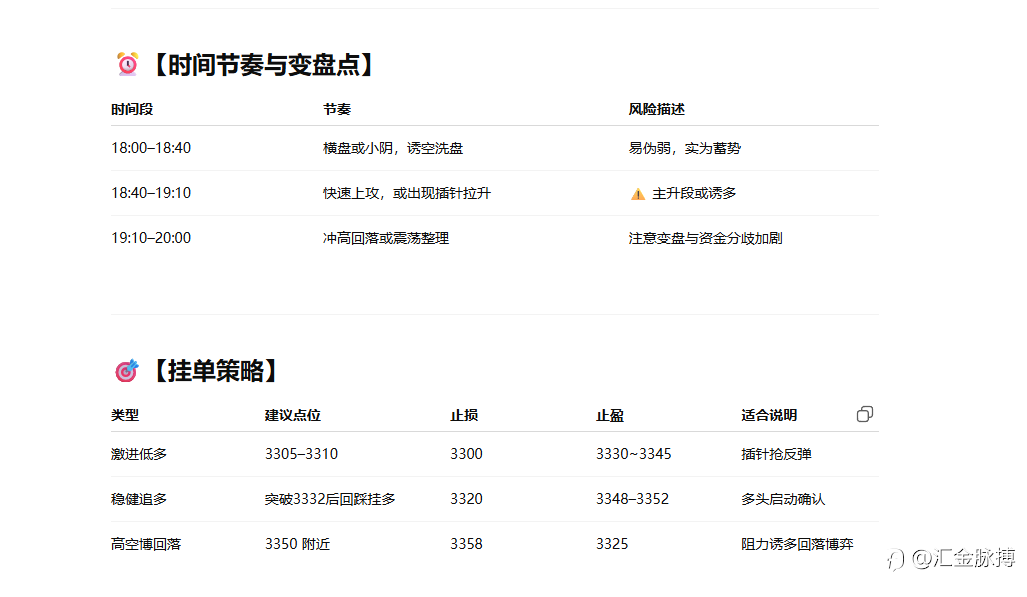Click the copy table icon beside 适合说明
This screenshot has height=597, width=1027.
click(865, 414)
